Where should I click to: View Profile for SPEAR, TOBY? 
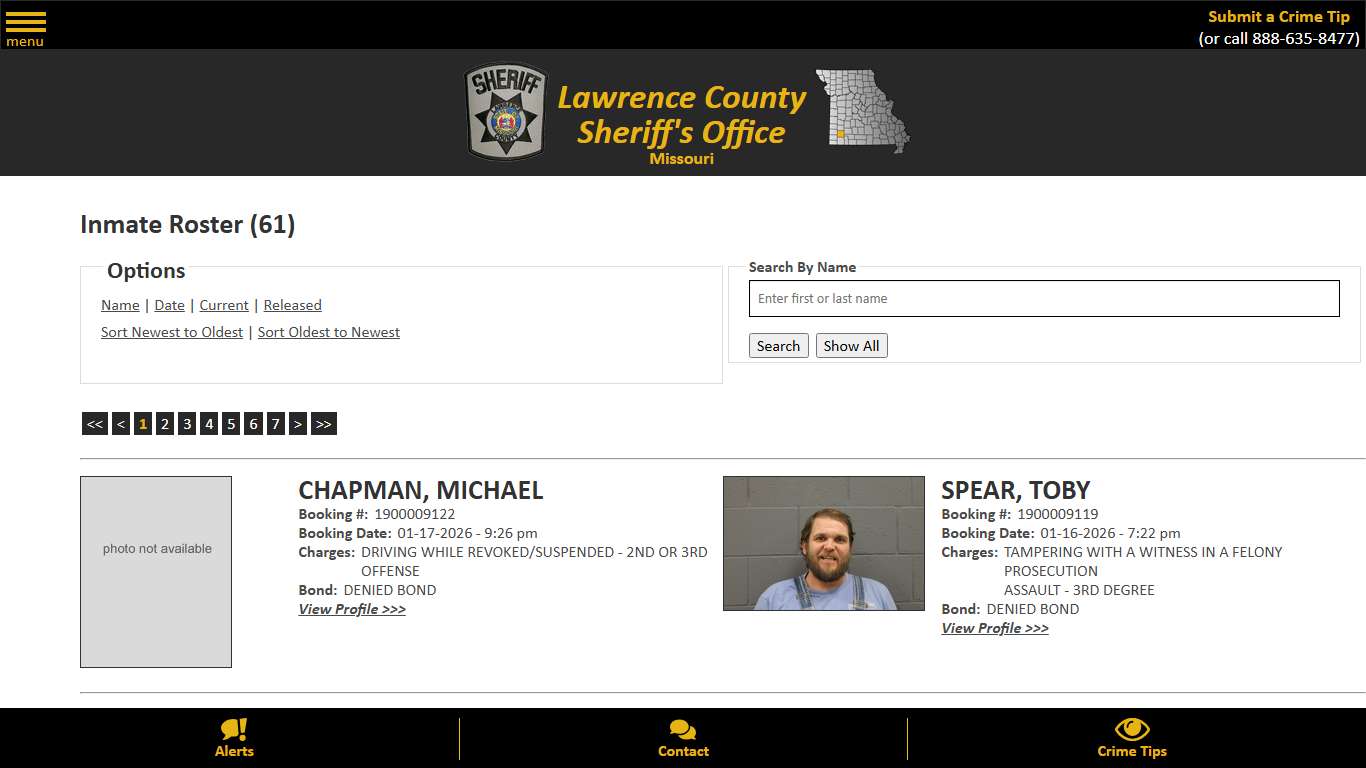pyautogui.click(x=994, y=628)
